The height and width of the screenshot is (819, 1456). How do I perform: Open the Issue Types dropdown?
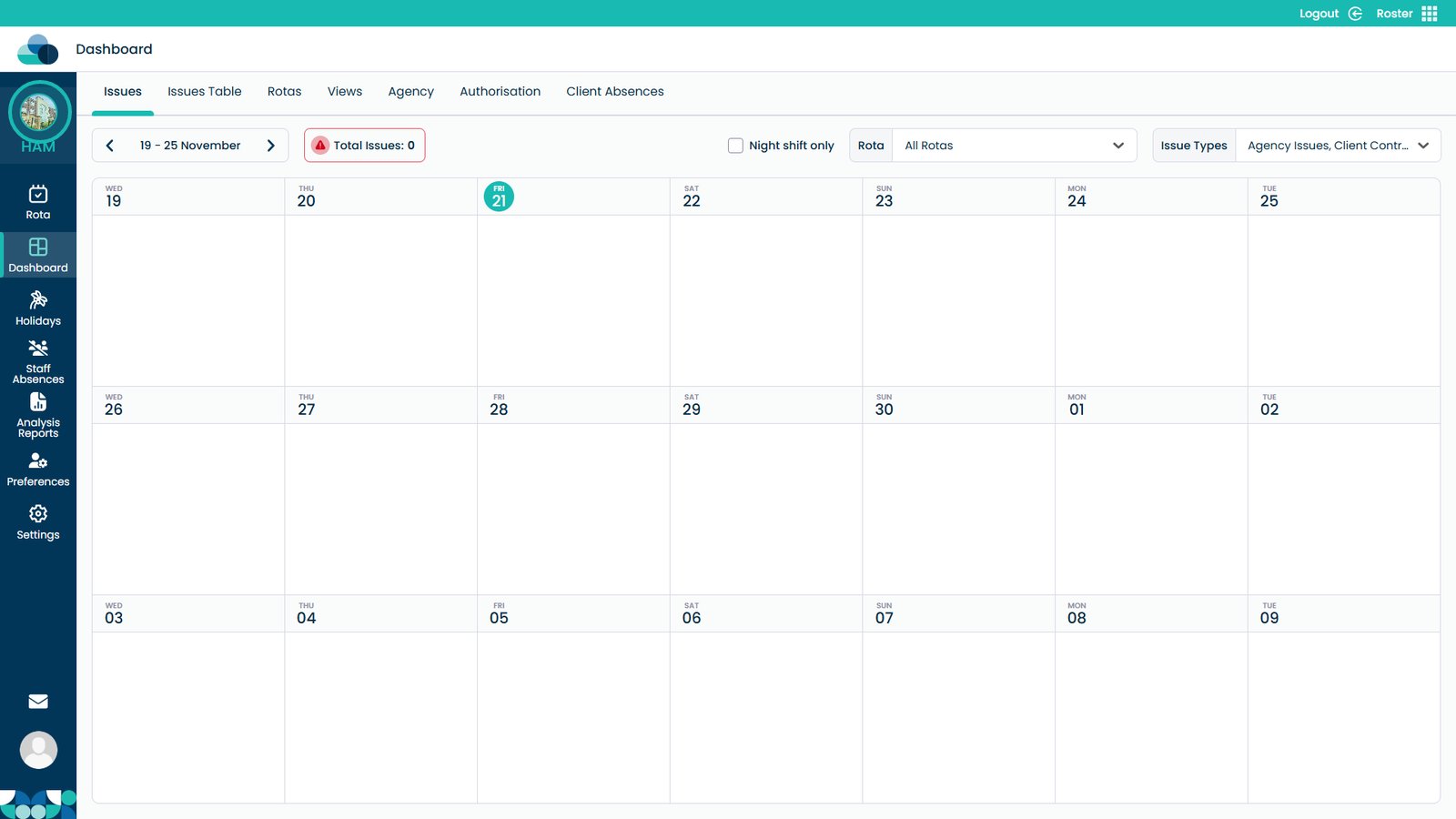[x=1337, y=146]
